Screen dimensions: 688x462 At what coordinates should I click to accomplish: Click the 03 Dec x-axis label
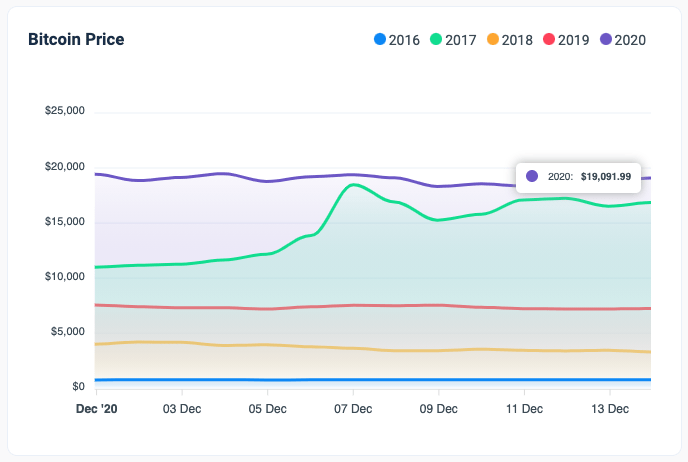(x=182, y=409)
